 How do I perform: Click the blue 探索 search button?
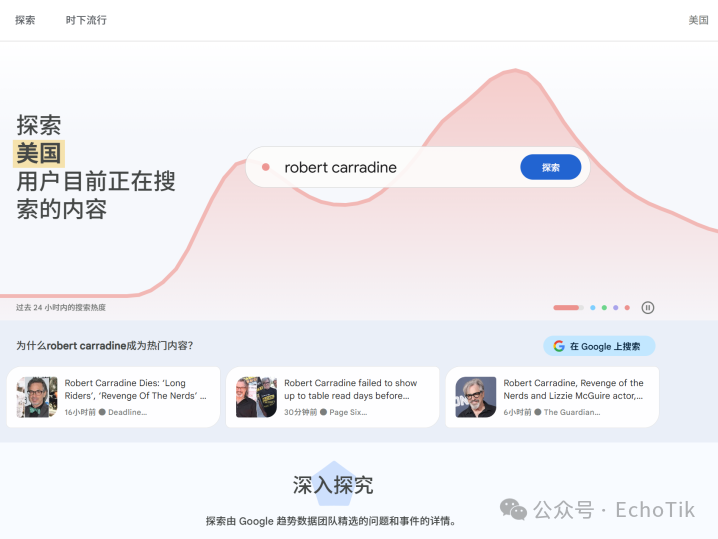[550, 167]
